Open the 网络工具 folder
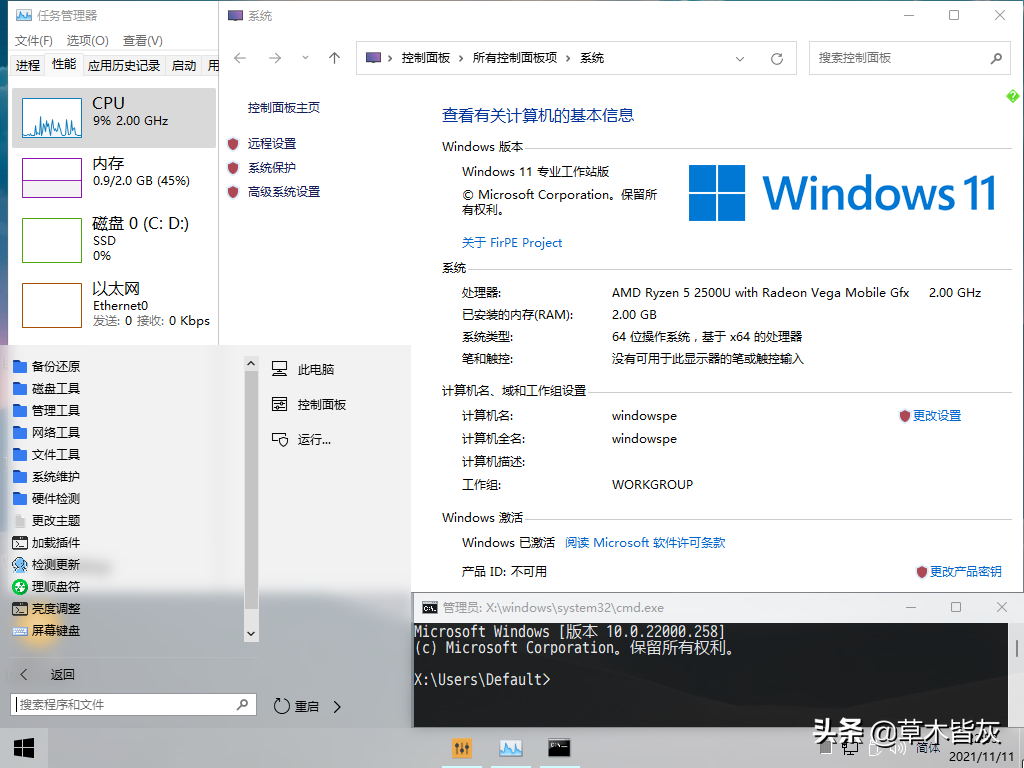1024x768 pixels. pos(47,432)
